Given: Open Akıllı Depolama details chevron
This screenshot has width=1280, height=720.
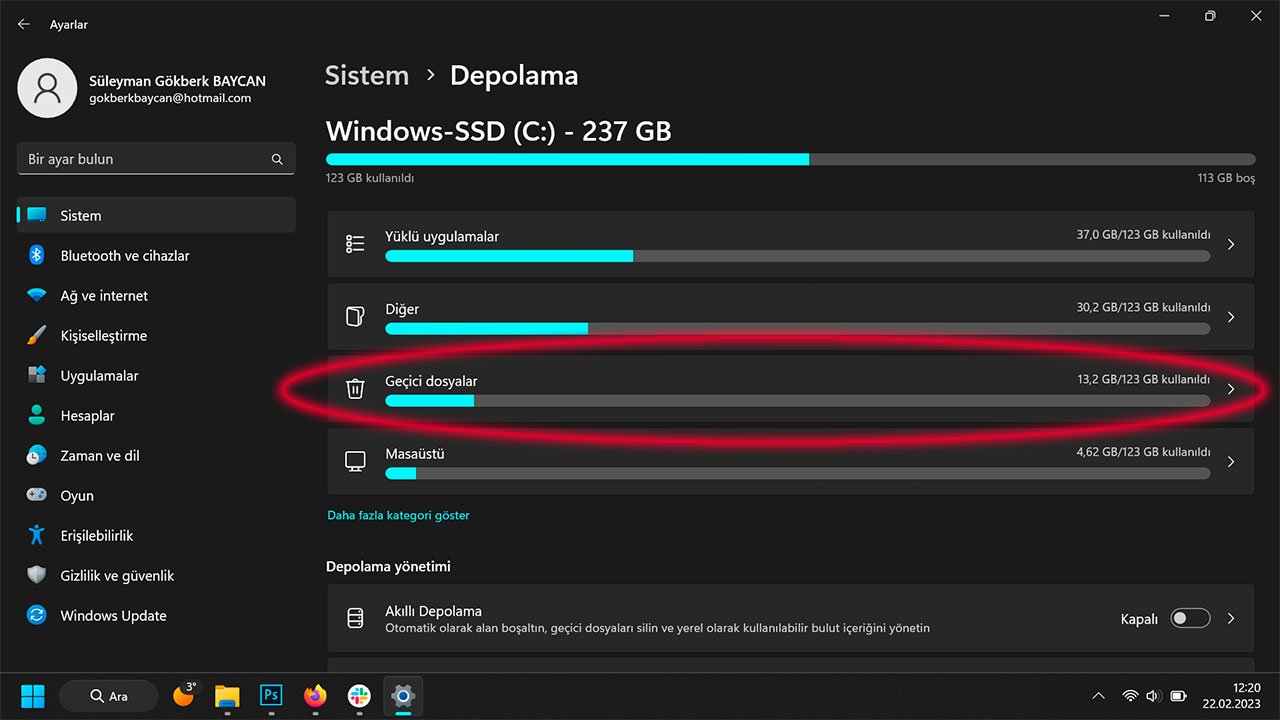Looking at the screenshot, I should click(1231, 619).
